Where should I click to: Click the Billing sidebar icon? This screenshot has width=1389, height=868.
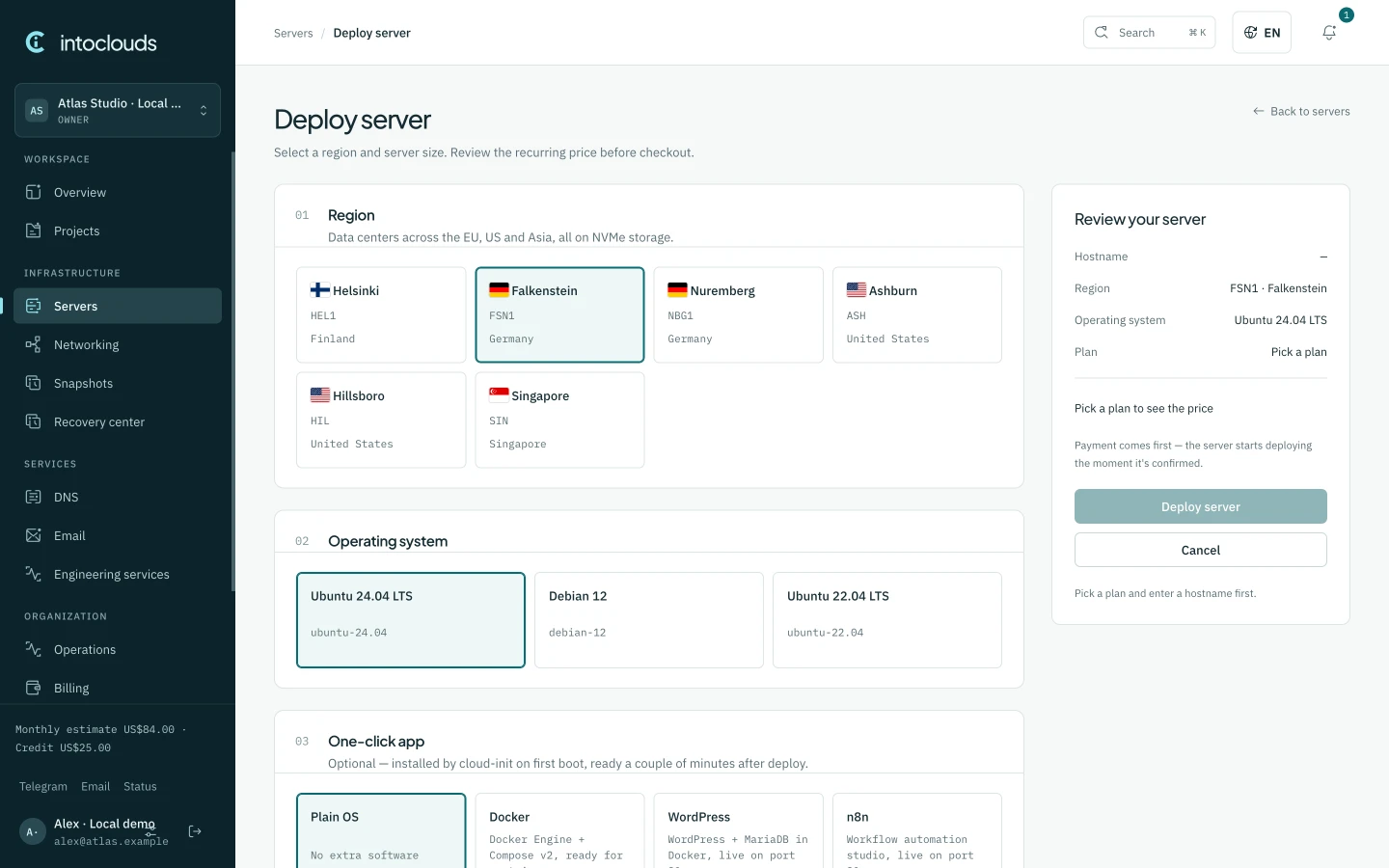[34, 688]
